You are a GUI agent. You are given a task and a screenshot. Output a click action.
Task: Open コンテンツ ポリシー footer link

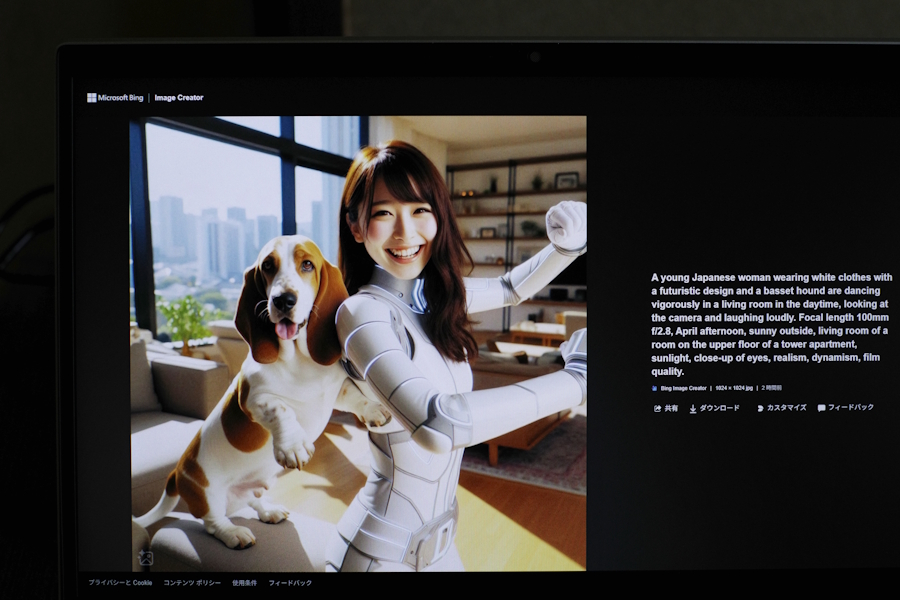coord(192,583)
